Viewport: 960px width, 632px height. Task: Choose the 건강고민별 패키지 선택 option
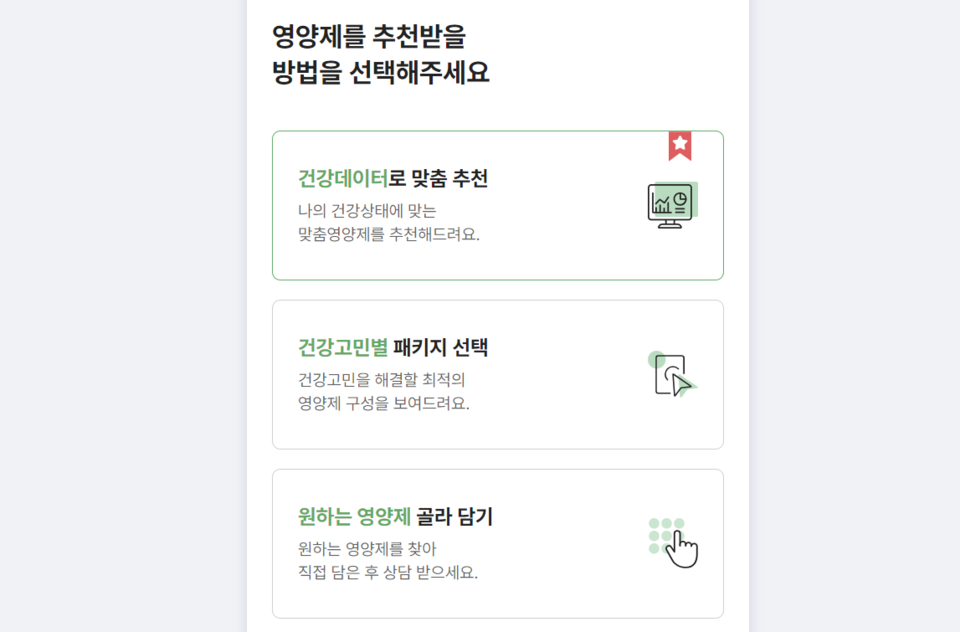(x=497, y=373)
